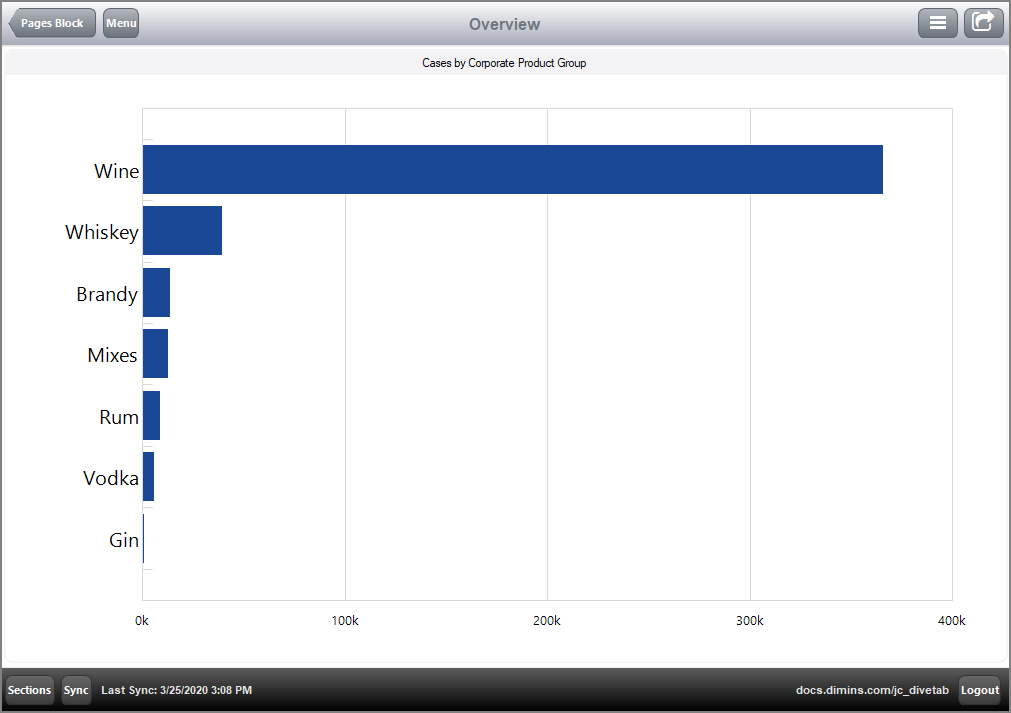Click the Menu button in the header
The image size is (1011, 713).
point(120,23)
